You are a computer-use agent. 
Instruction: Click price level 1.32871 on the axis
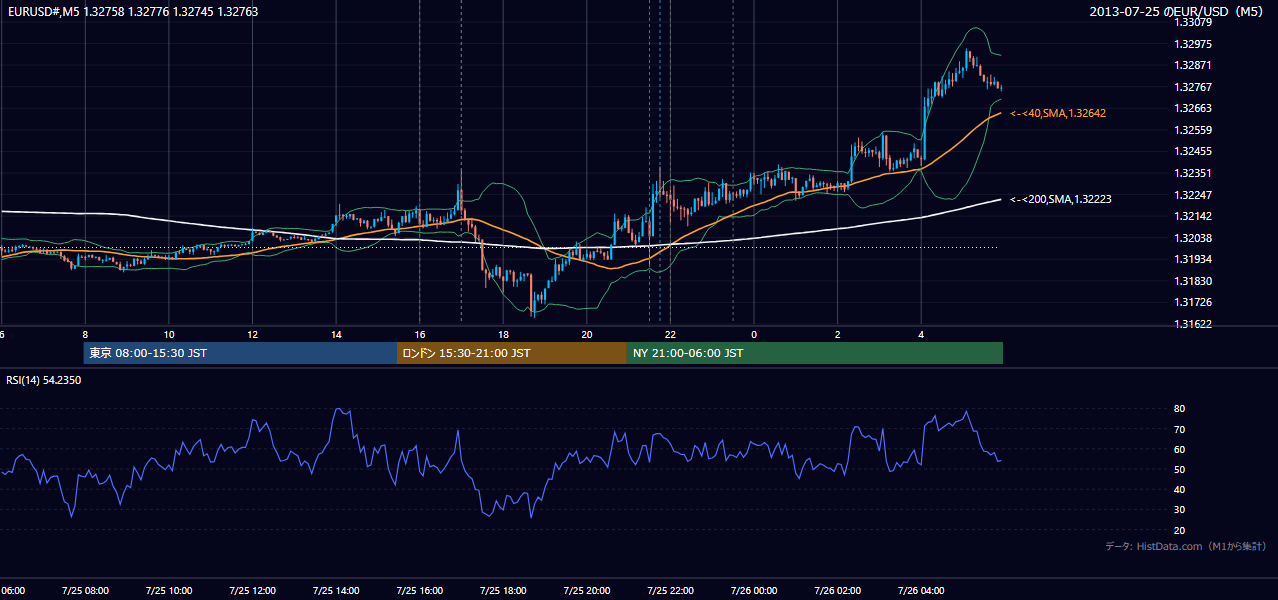(x=1192, y=65)
